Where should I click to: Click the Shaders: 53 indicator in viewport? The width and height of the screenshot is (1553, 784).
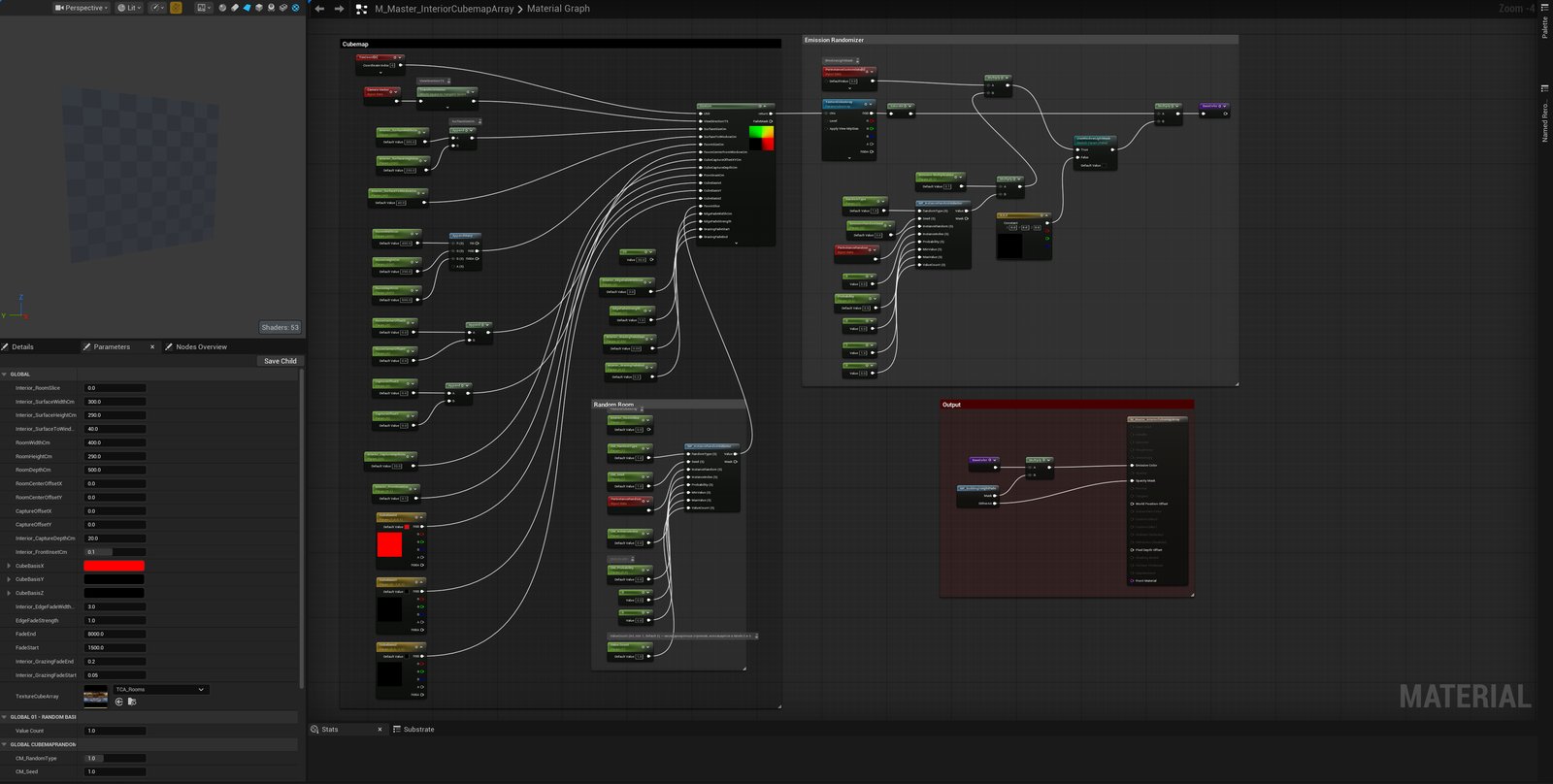pos(281,327)
